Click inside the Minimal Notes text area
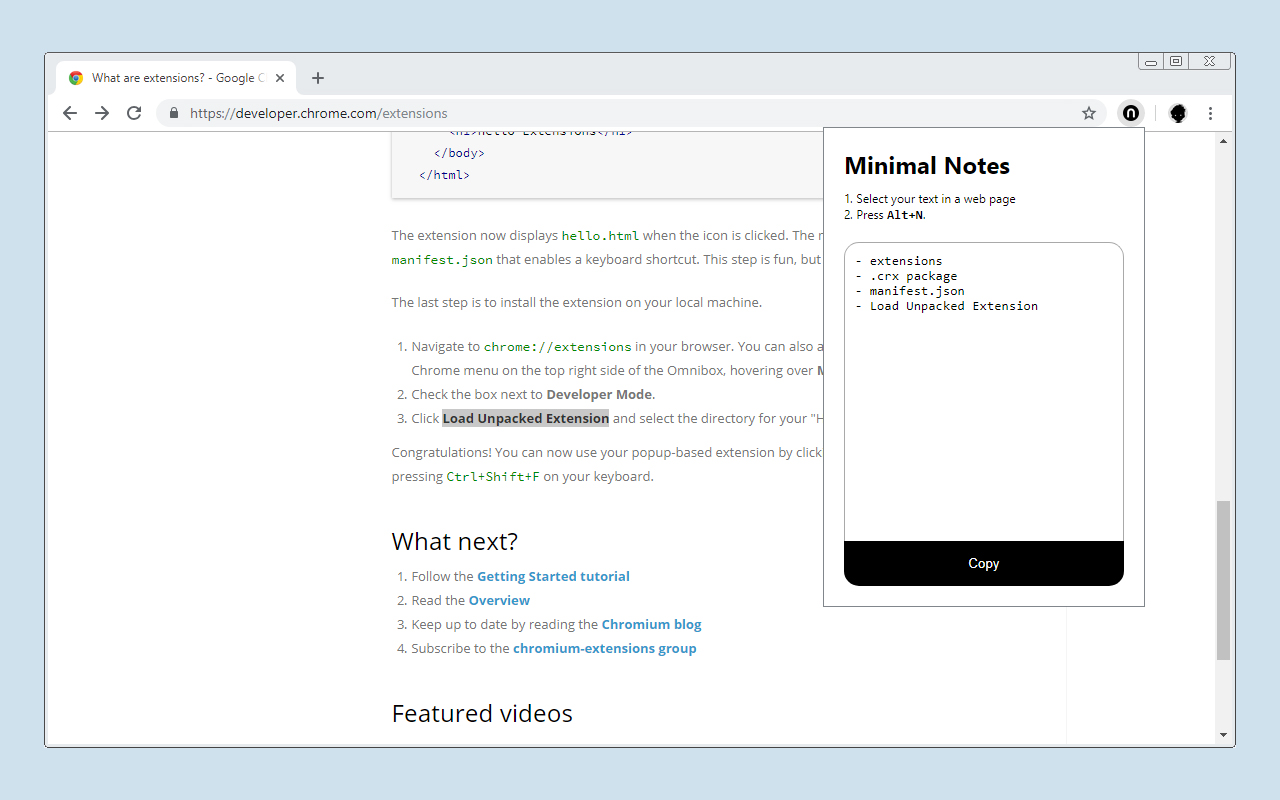Screen dimensions: 1280x800 (983, 390)
